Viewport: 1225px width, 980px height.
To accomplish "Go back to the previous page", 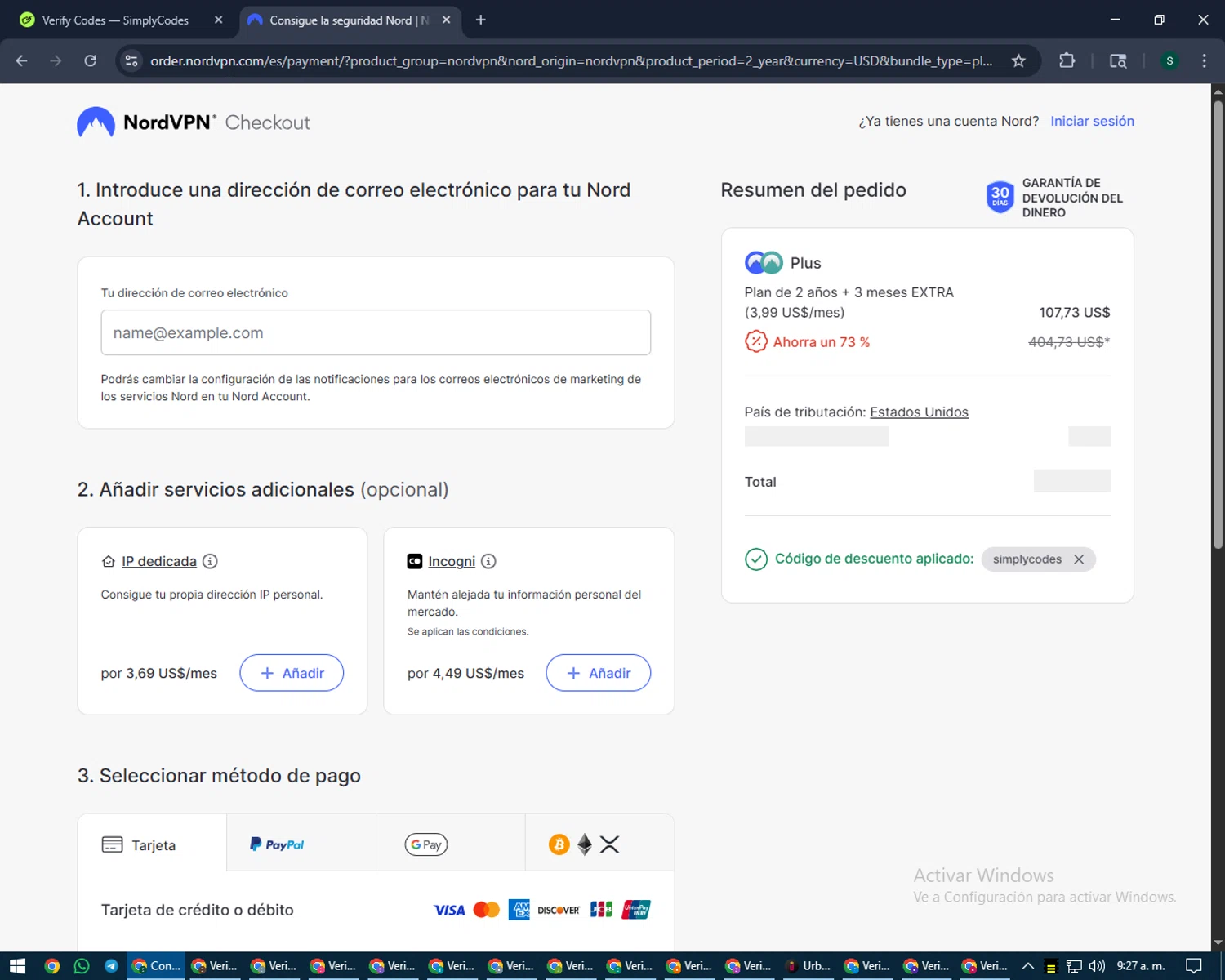I will coord(22,60).
